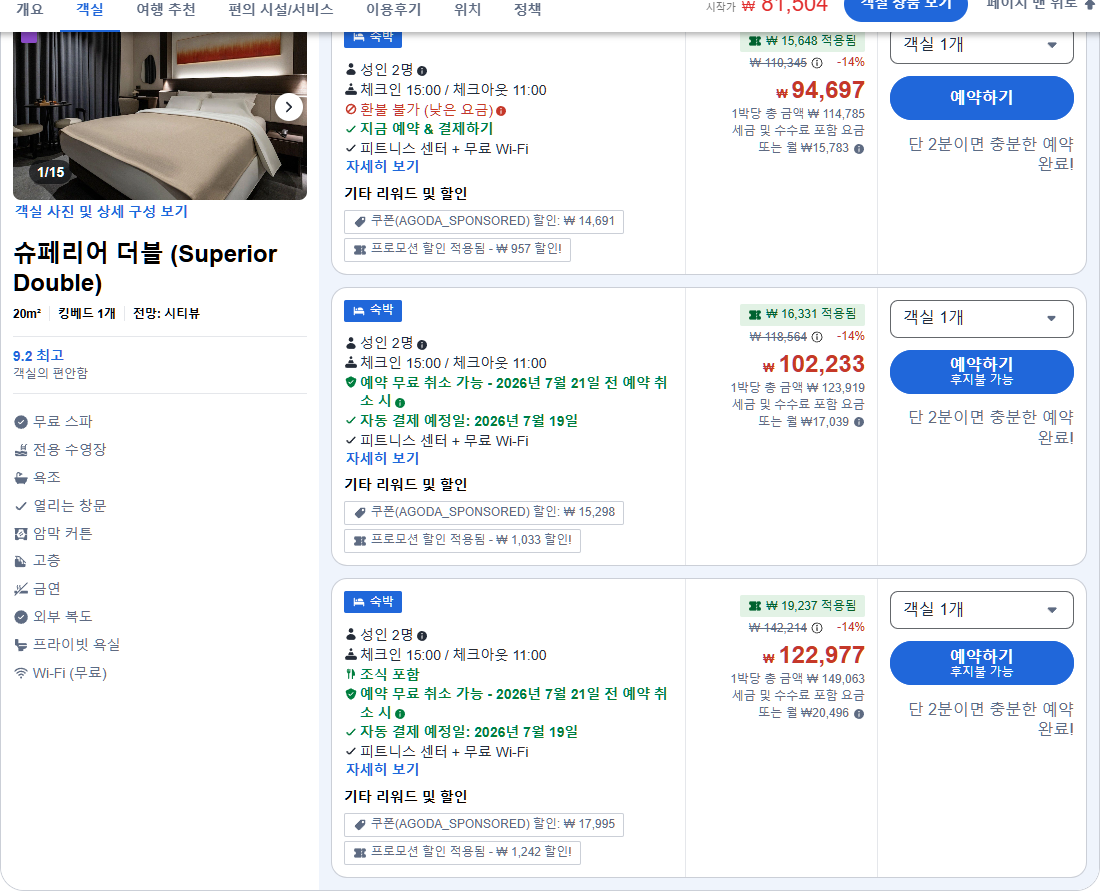The height and width of the screenshot is (891, 1100).
Task: Click 자세히 보기 in the breakfast-included offer
Action: (382, 770)
